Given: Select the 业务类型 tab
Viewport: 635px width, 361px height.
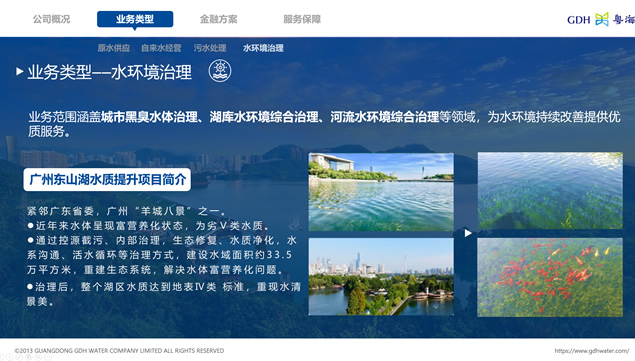Looking at the screenshot, I should (x=135, y=19).
